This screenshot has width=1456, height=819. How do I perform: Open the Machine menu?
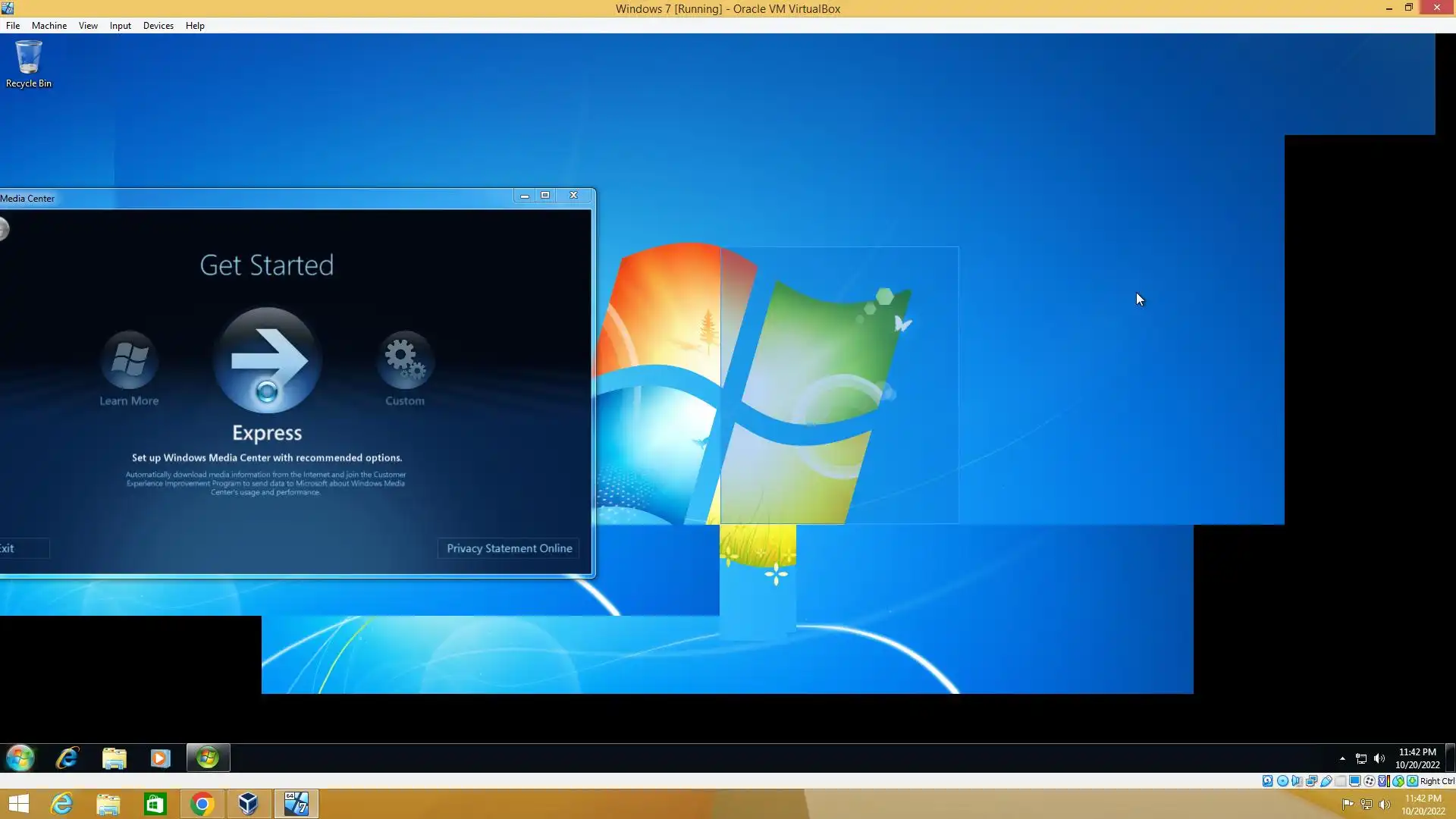coord(49,26)
